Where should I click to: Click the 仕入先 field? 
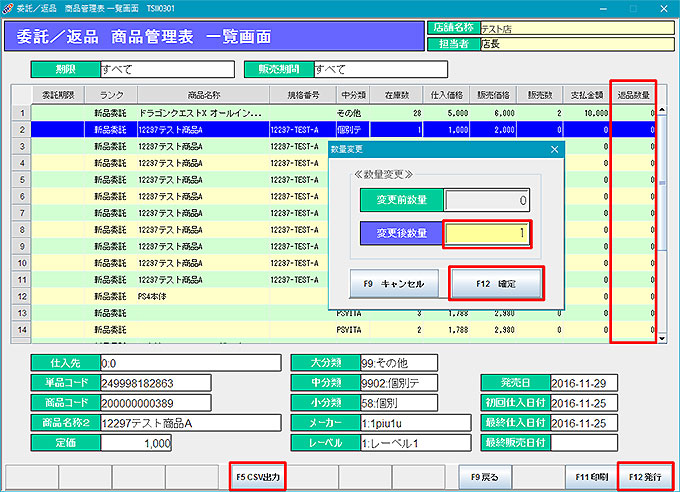(x=191, y=363)
